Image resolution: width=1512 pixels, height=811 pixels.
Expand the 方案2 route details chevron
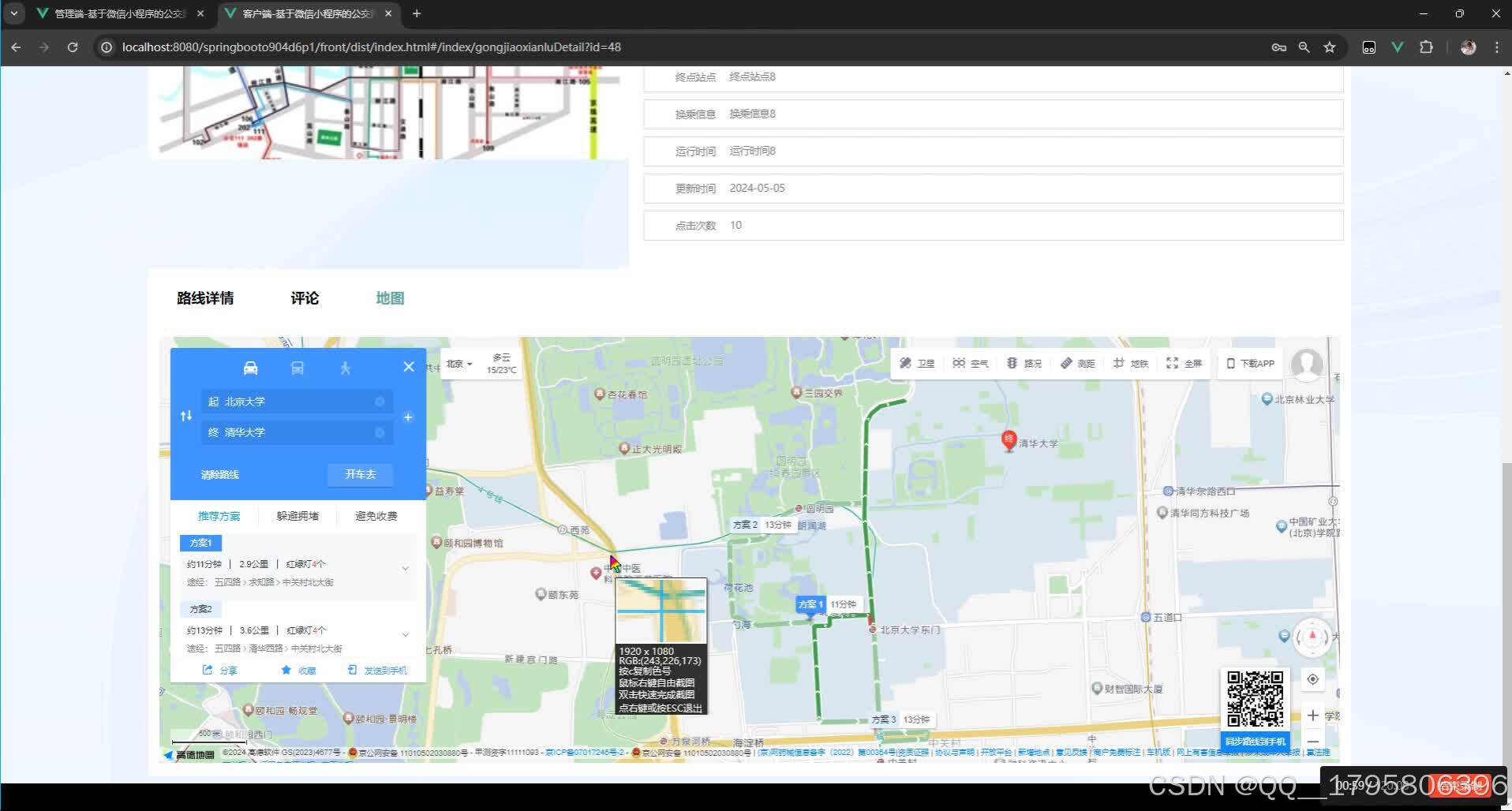[406, 634]
